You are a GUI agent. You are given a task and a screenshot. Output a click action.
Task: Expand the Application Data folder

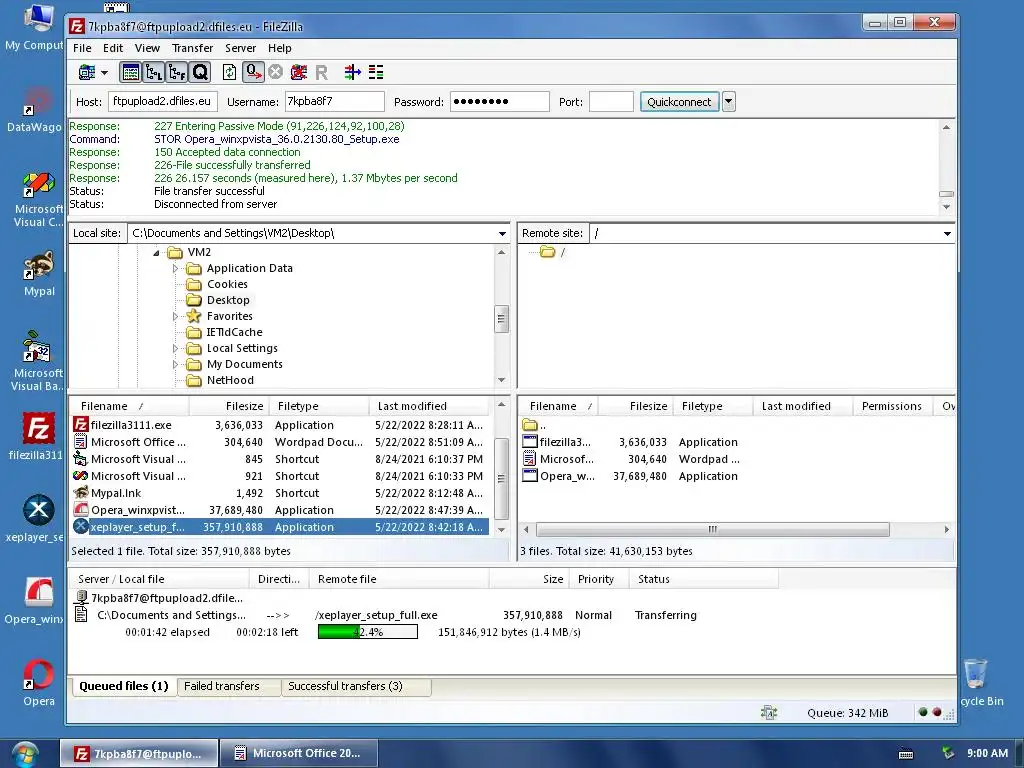[175, 268]
